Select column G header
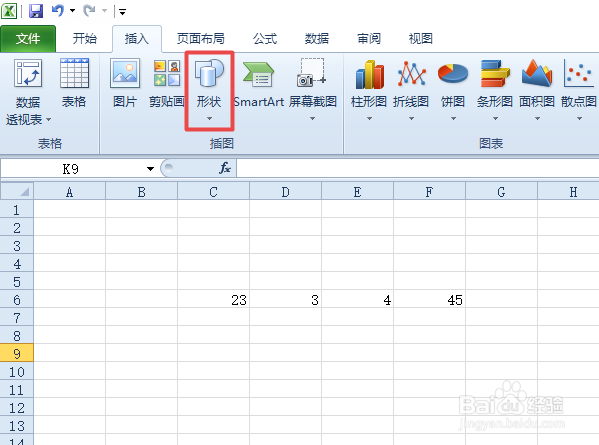Image resolution: width=599 pixels, height=445 pixels. pyautogui.click(x=501, y=192)
